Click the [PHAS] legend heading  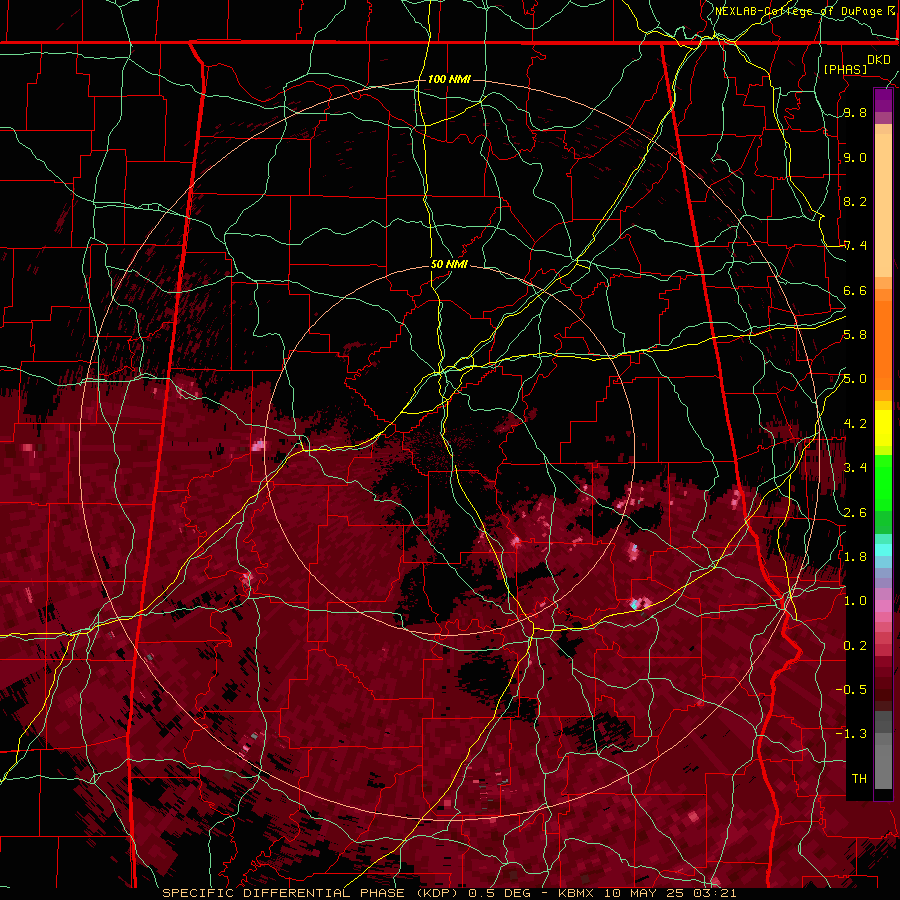[845, 69]
